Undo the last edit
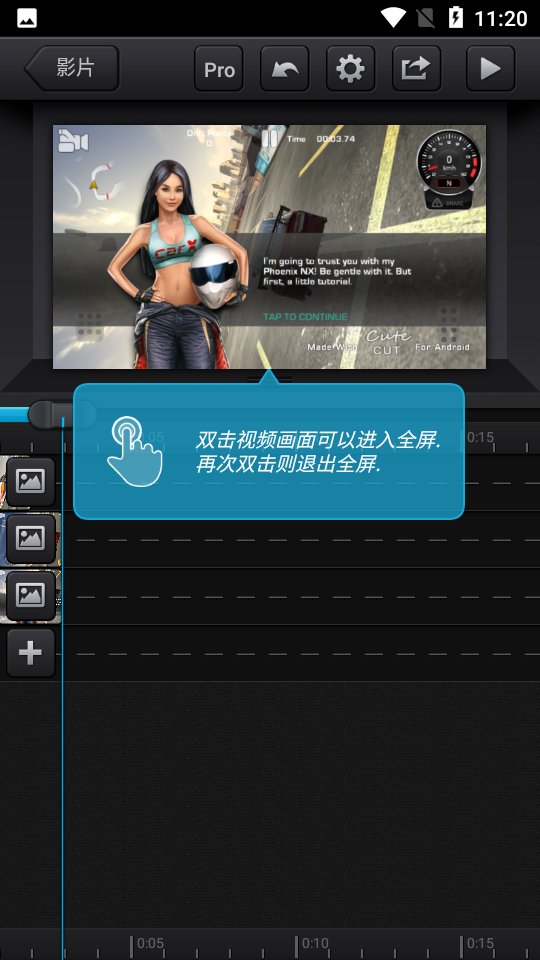This screenshot has height=960, width=540. (285, 69)
